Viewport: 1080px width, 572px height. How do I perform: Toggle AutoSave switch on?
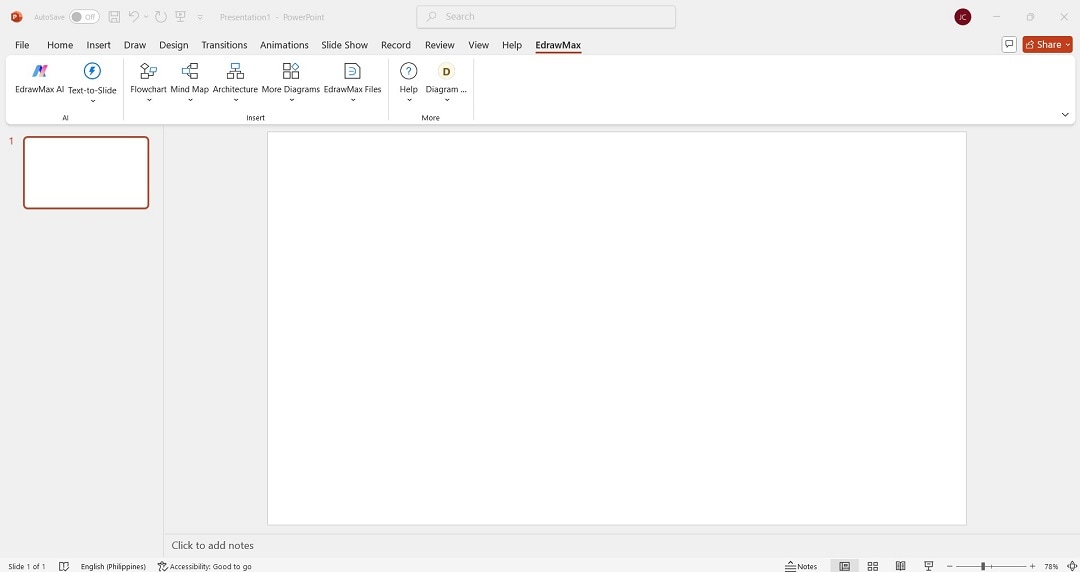click(84, 17)
